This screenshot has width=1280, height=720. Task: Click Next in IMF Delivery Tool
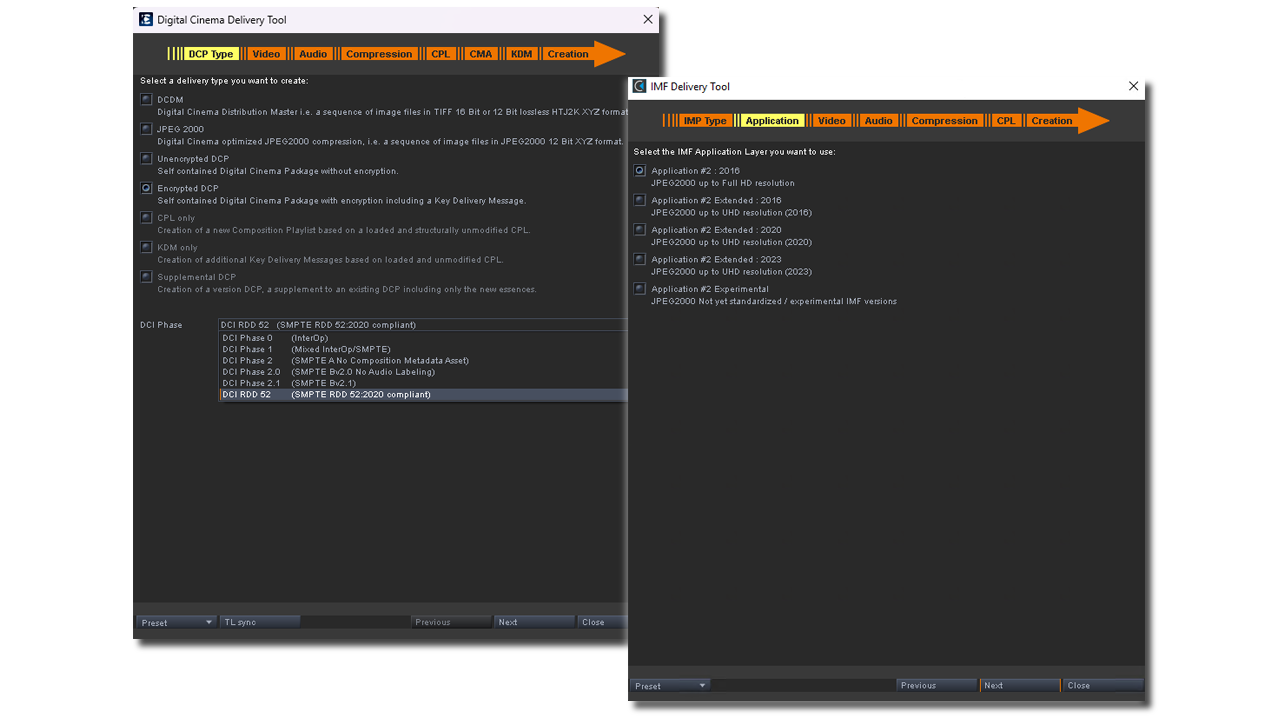[x=1020, y=685]
